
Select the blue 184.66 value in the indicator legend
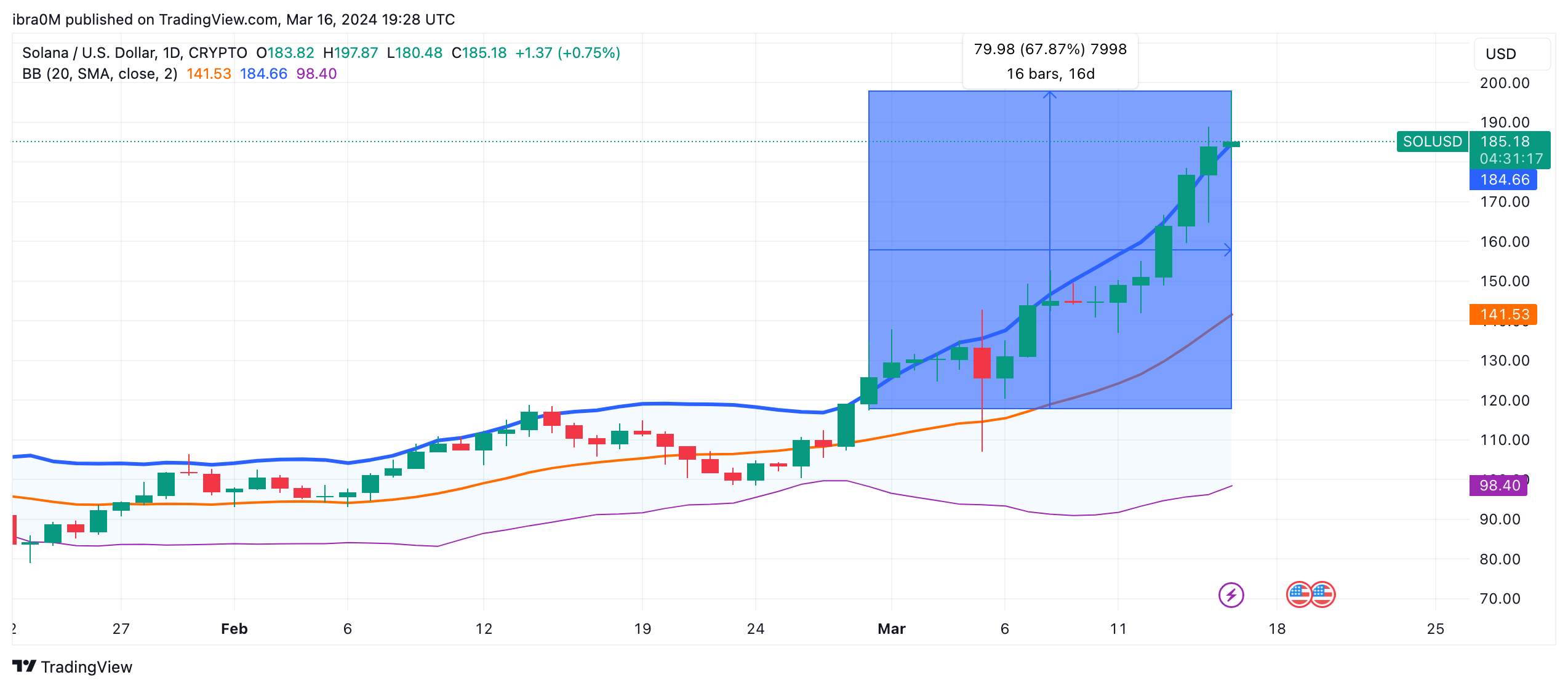tap(263, 73)
